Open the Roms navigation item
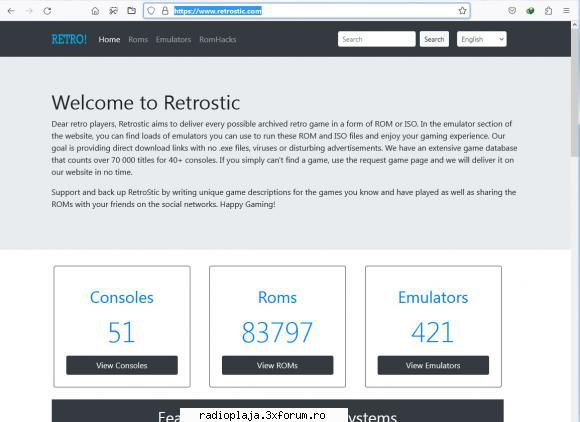This screenshot has height=422, width=580. click(138, 39)
